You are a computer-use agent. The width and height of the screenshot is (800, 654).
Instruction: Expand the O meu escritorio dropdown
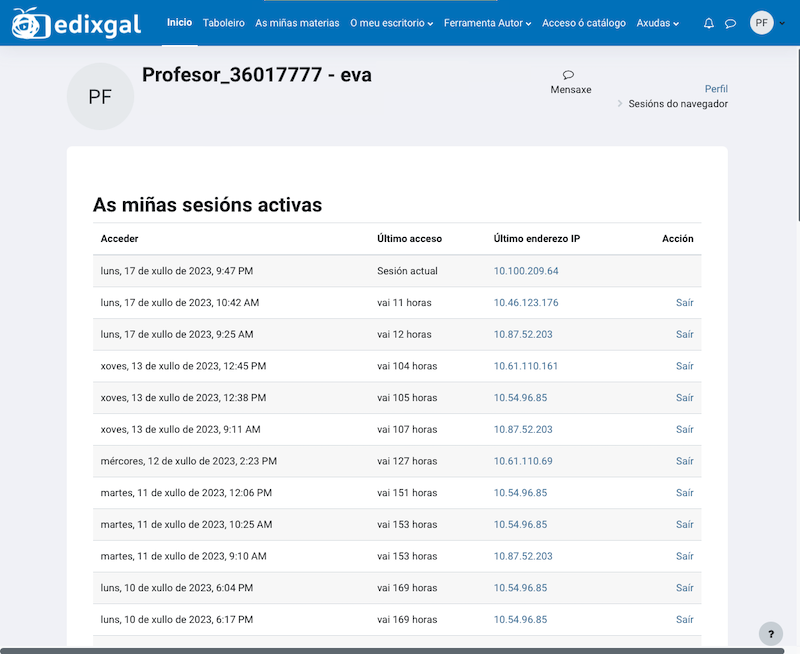(x=391, y=23)
